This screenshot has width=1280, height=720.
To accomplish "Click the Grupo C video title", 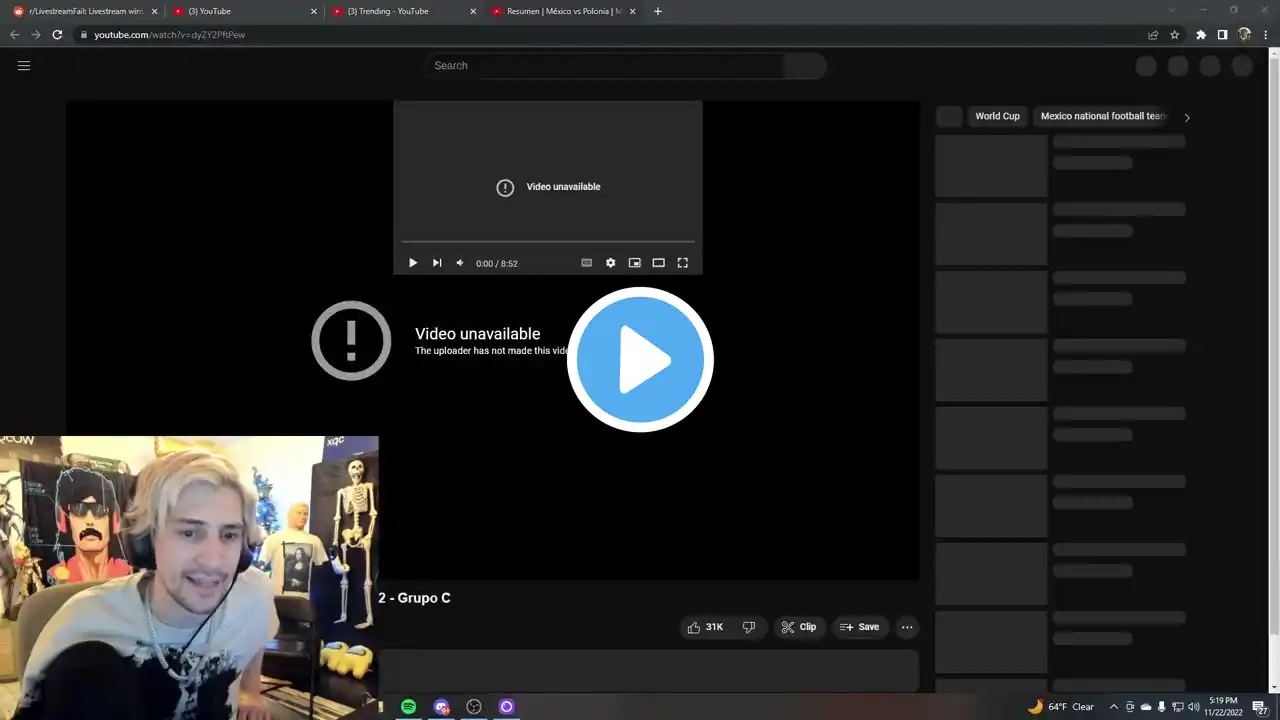I will pos(414,598).
